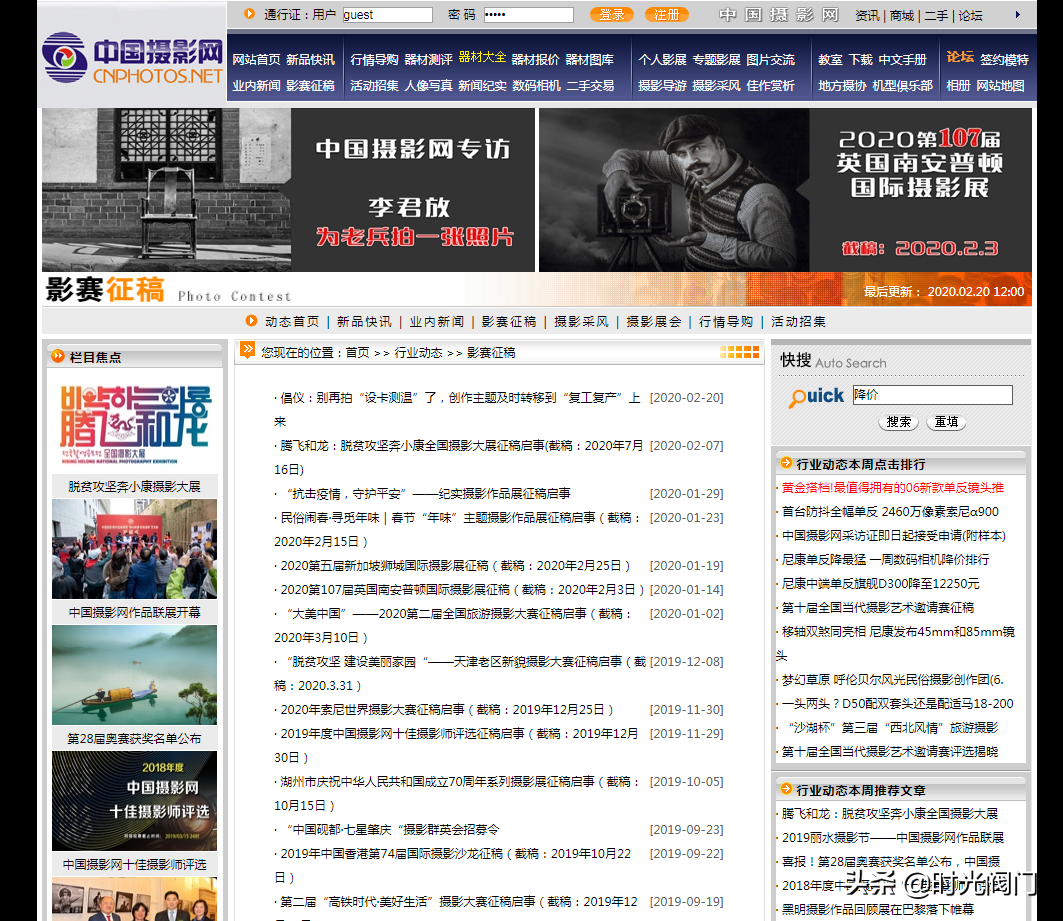1063x921 pixels.
Task: Open 2020第107届英国南安普顿国际摄影展征稿 article
Action: pos(462,590)
